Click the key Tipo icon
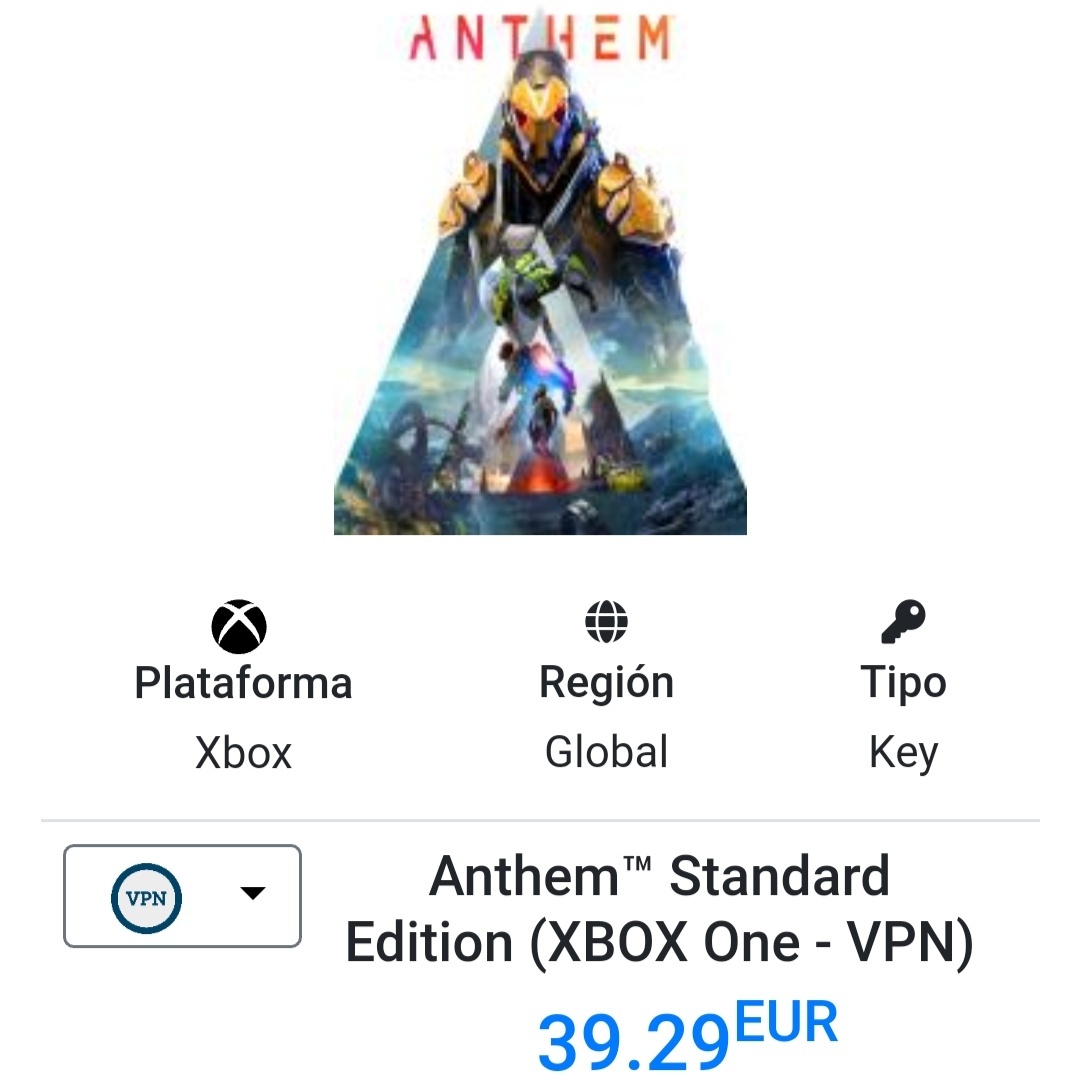Viewport: 1074px width, 1091px height. click(903, 621)
